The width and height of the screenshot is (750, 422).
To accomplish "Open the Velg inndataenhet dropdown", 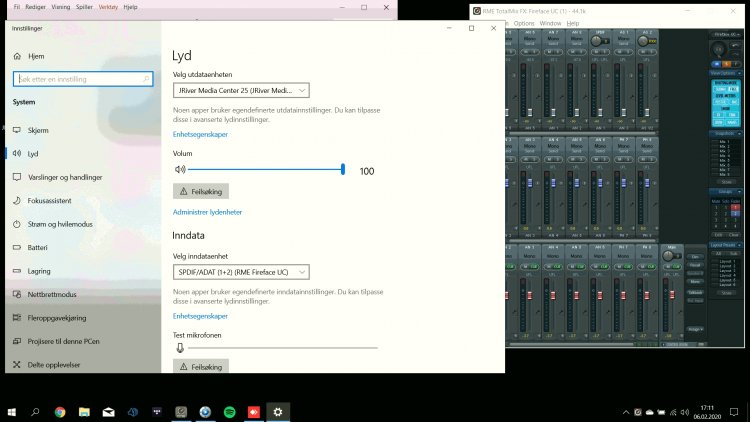I will [x=241, y=272].
